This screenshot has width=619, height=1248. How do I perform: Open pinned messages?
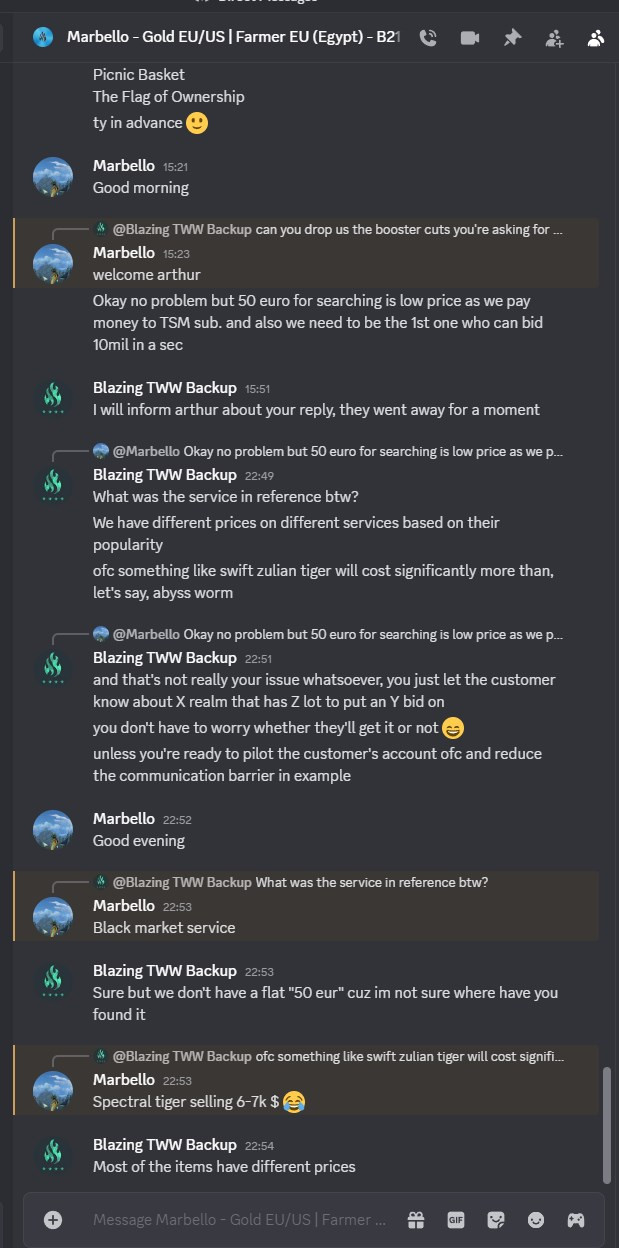[x=512, y=38]
